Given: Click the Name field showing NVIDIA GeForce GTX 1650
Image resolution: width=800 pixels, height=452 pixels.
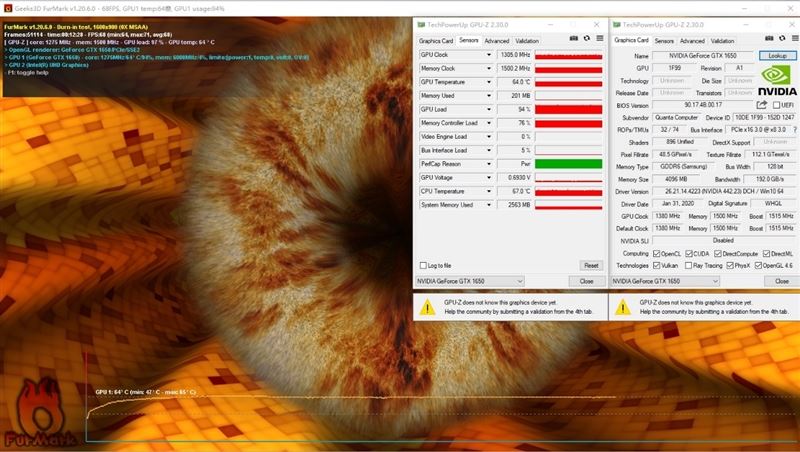Looking at the screenshot, I should click(x=703, y=56).
